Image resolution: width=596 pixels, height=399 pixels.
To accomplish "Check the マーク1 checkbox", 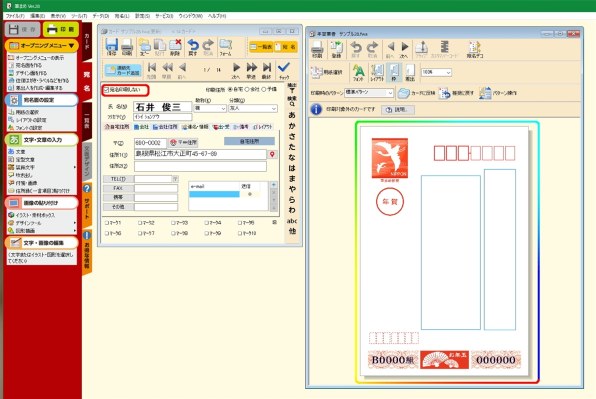I will 107,223.
